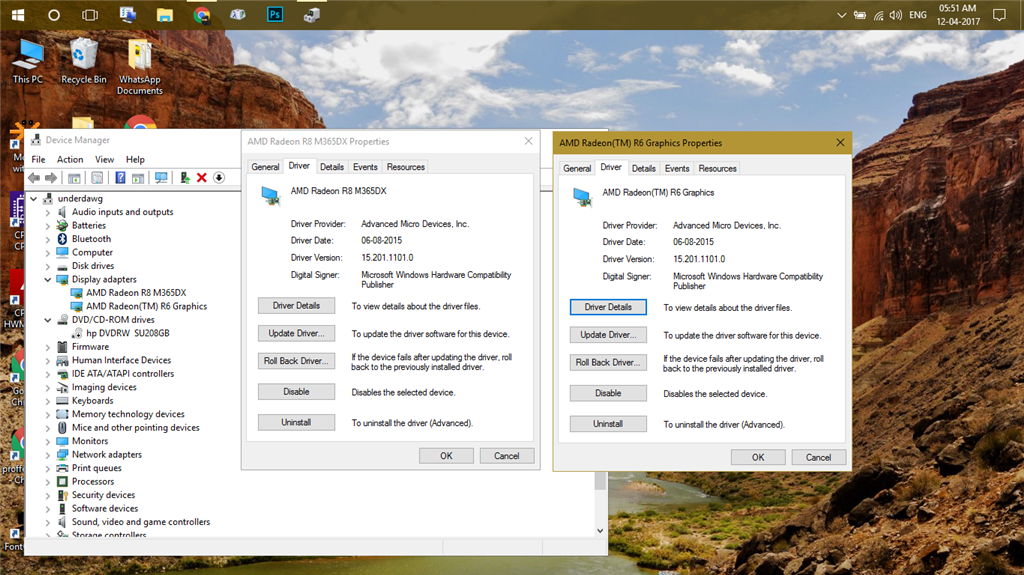
Task: Open WhatsApp Documents desktop folder
Action: click(140, 67)
